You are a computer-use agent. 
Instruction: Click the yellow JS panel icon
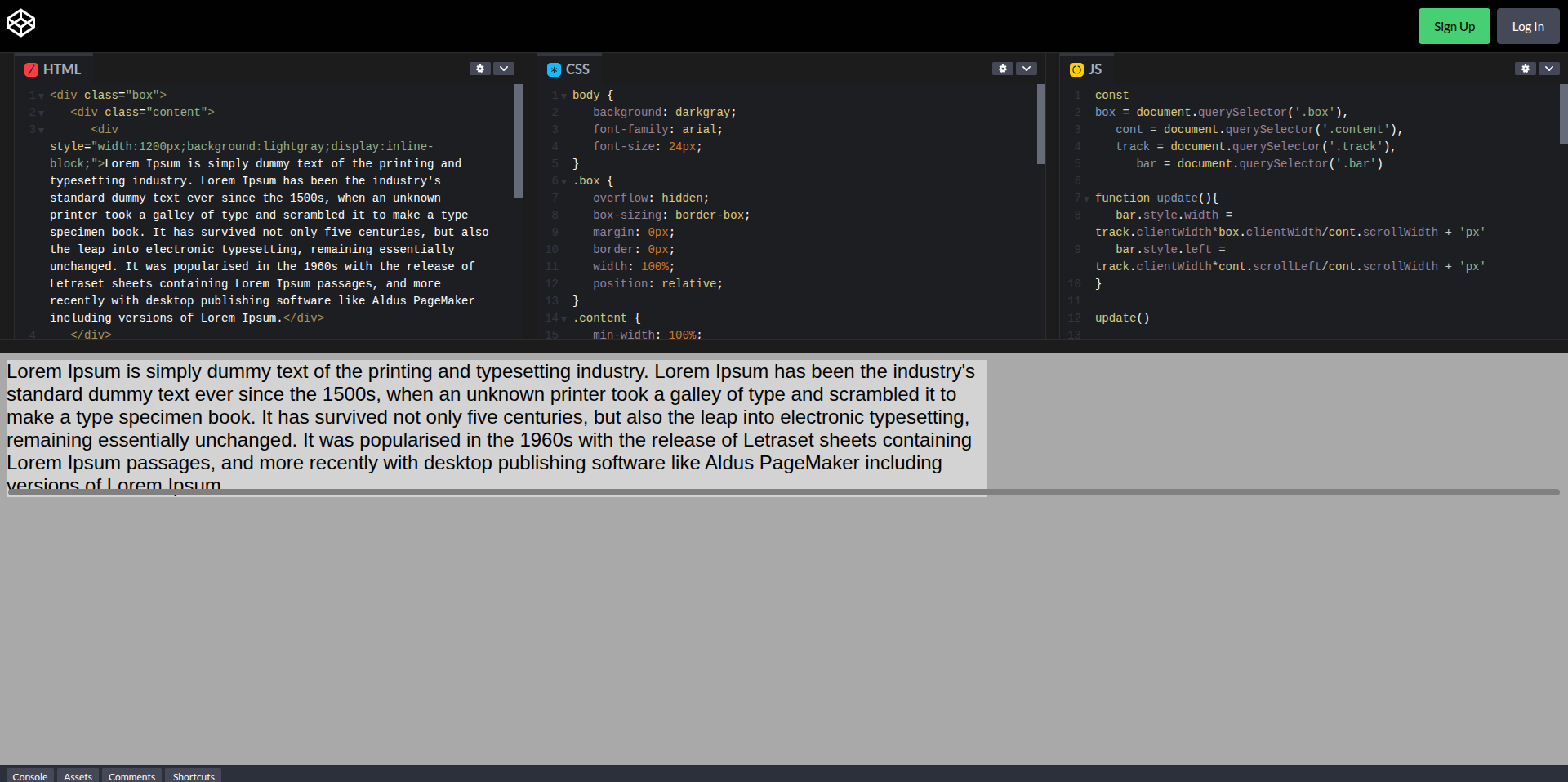click(1077, 70)
